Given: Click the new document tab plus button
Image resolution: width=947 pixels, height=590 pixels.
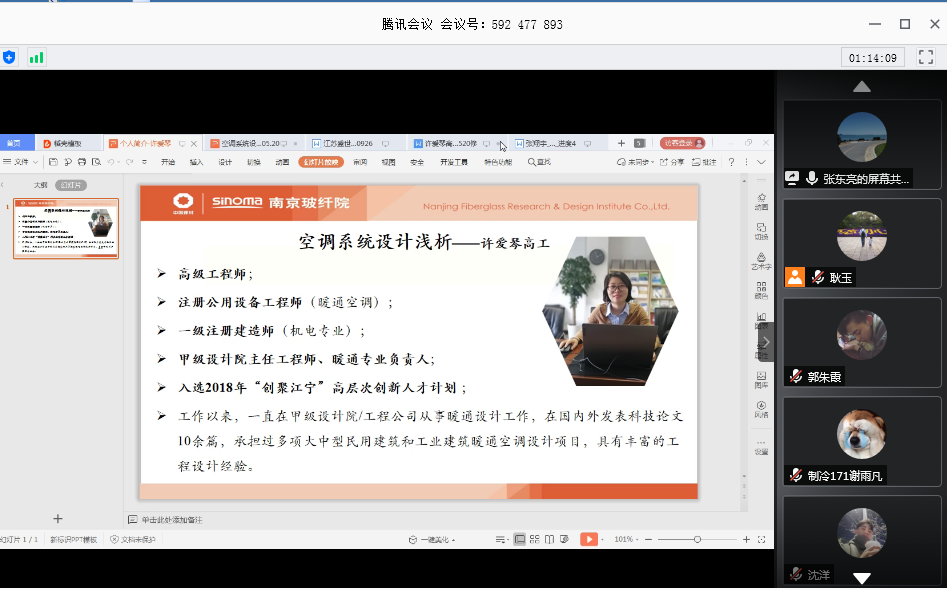Looking at the screenshot, I should tap(621, 143).
